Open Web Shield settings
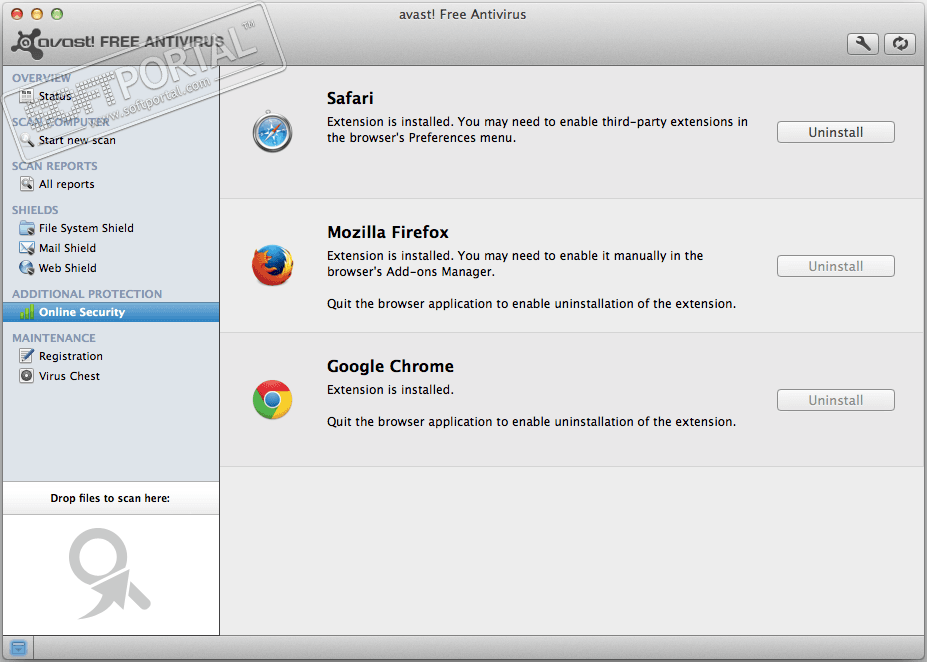The image size is (927, 662). click(x=67, y=268)
